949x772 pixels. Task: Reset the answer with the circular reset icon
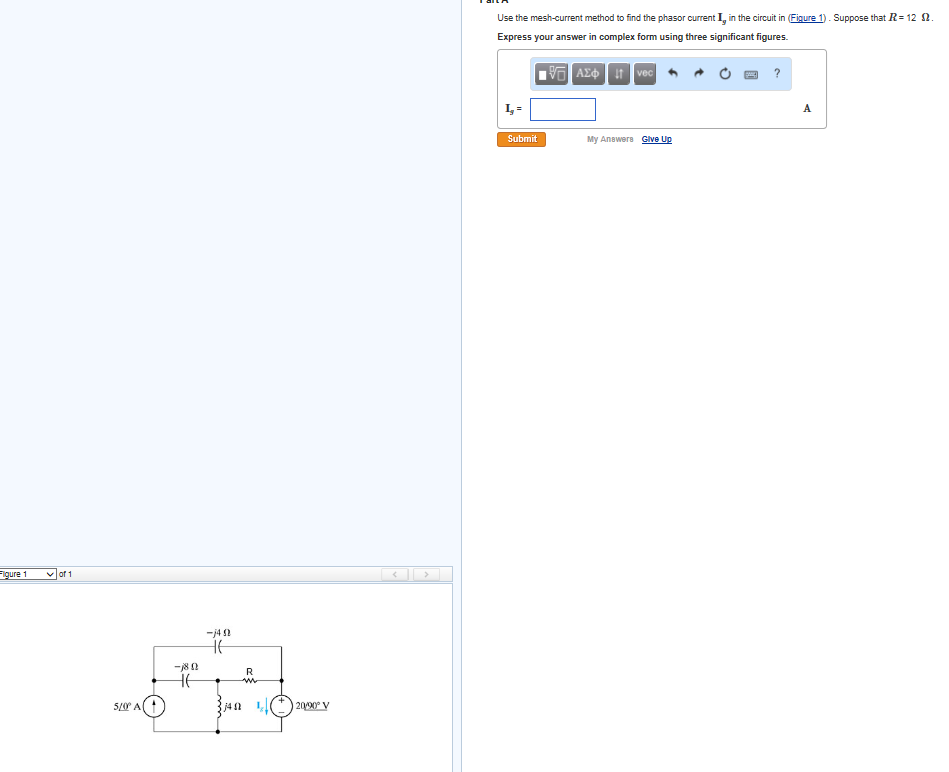(724, 73)
